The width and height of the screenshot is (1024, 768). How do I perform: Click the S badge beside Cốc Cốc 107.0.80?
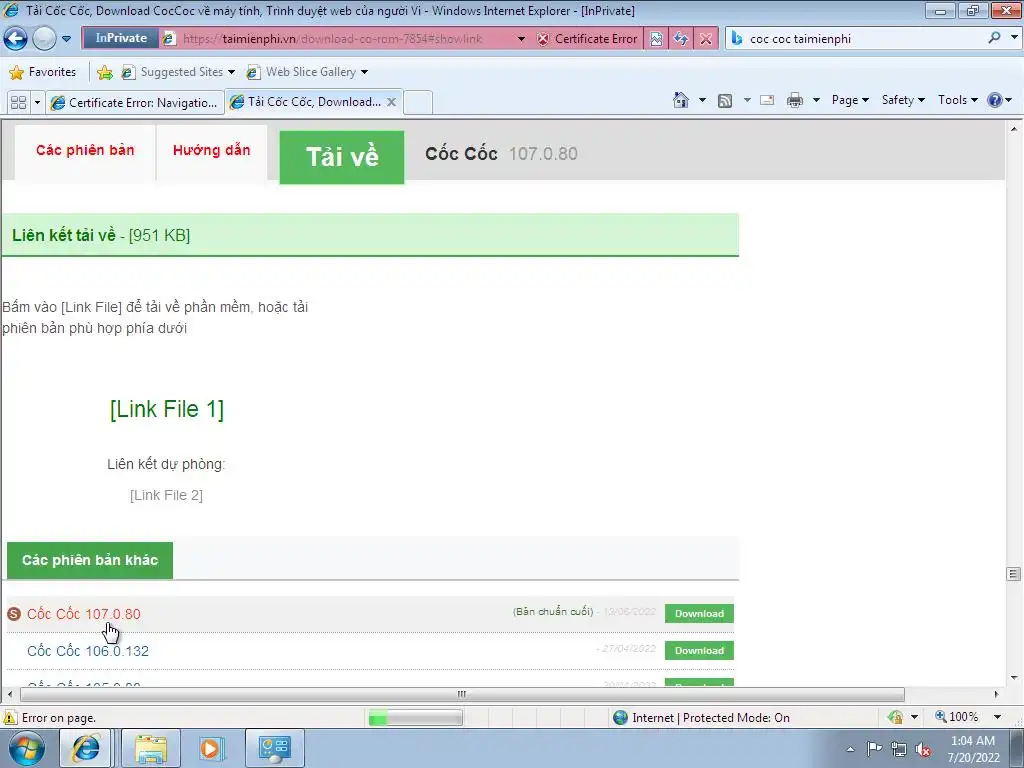pos(14,614)
